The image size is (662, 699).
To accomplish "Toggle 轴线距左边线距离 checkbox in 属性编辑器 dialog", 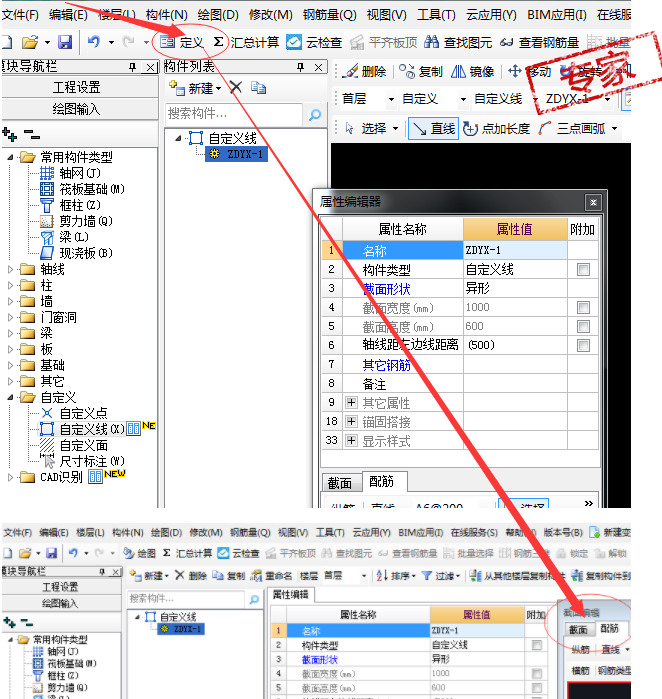I will pyautogui.click(x=583, y=345).
